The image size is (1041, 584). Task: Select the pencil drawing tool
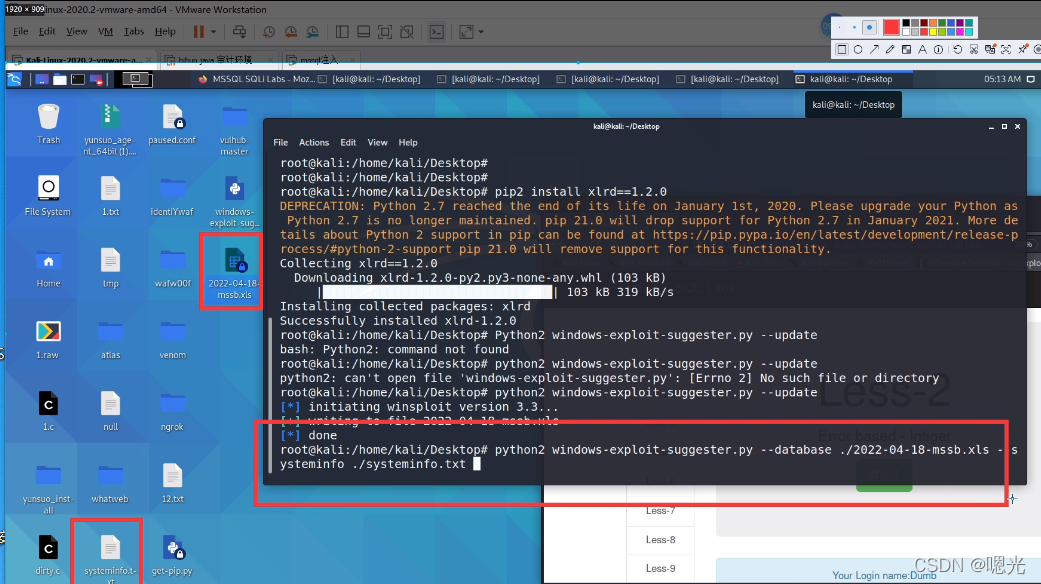(890, 49)
